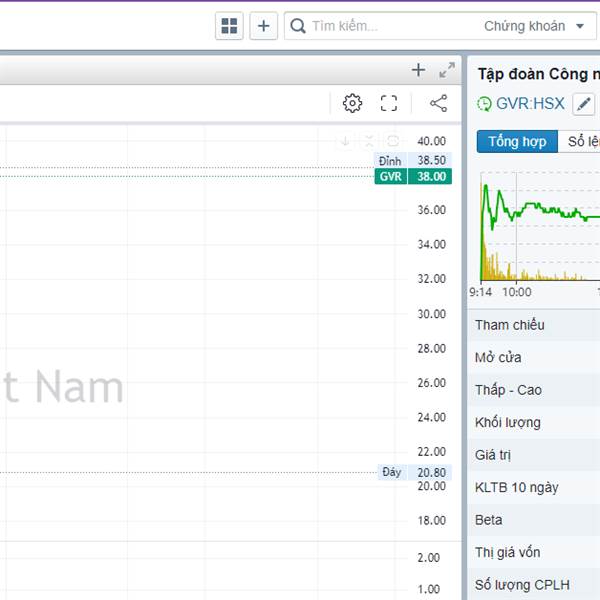This screenshot has height=600, width=600.
Task: Click the plus icon in panel header
Action: (419, 70)
